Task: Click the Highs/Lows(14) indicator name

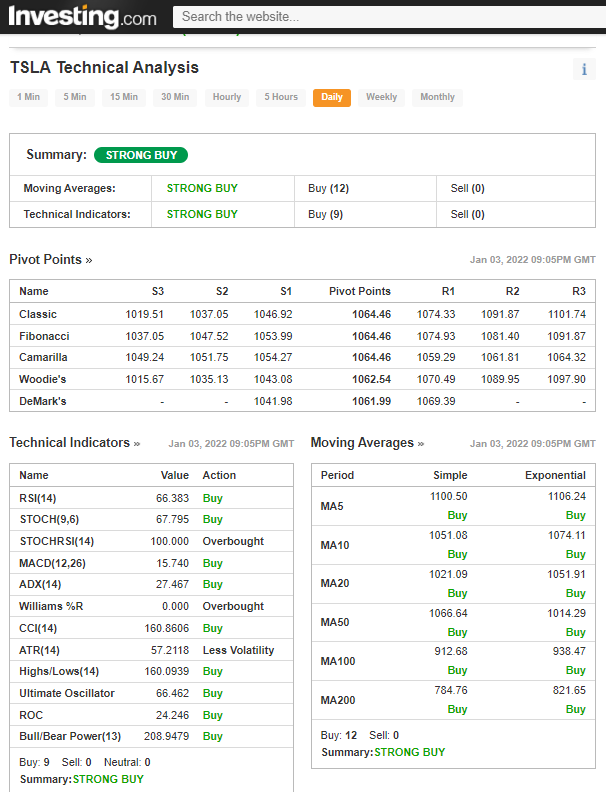Action: [59, 671]
